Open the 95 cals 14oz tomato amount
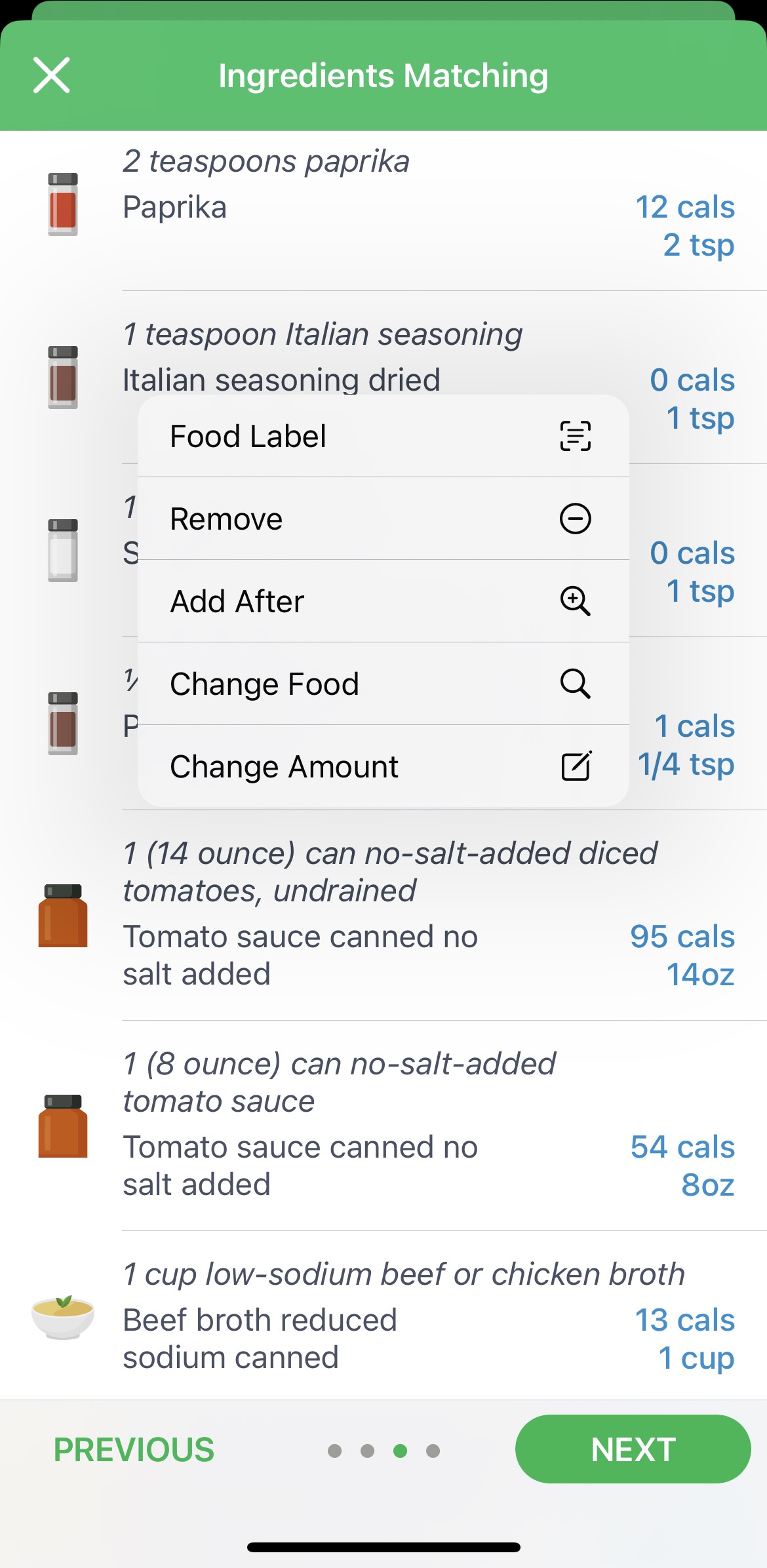This screenshot has height=1568, width=767. coord(682,955)
